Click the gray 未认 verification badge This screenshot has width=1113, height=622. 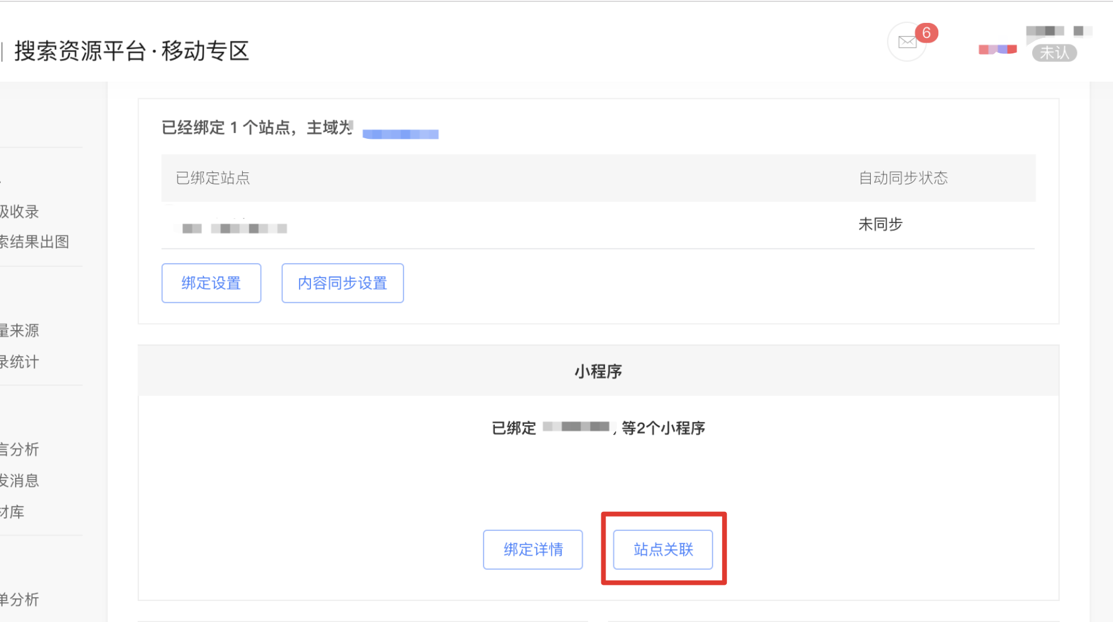click(x=1054, y=53)
